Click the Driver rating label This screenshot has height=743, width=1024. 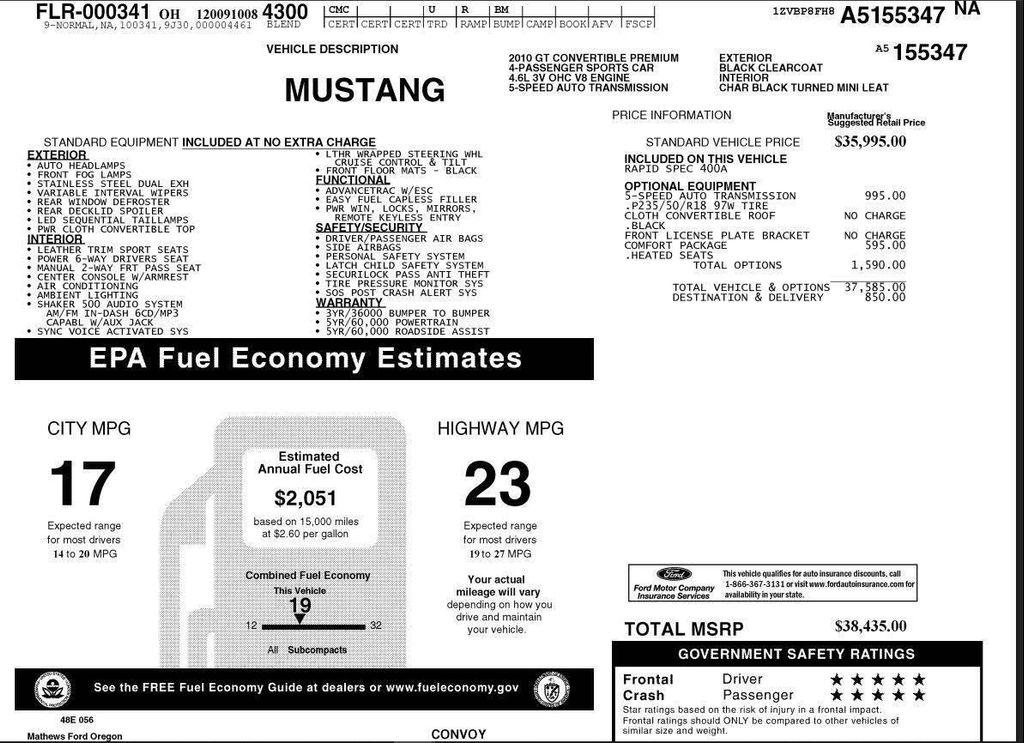coord(742,679)
